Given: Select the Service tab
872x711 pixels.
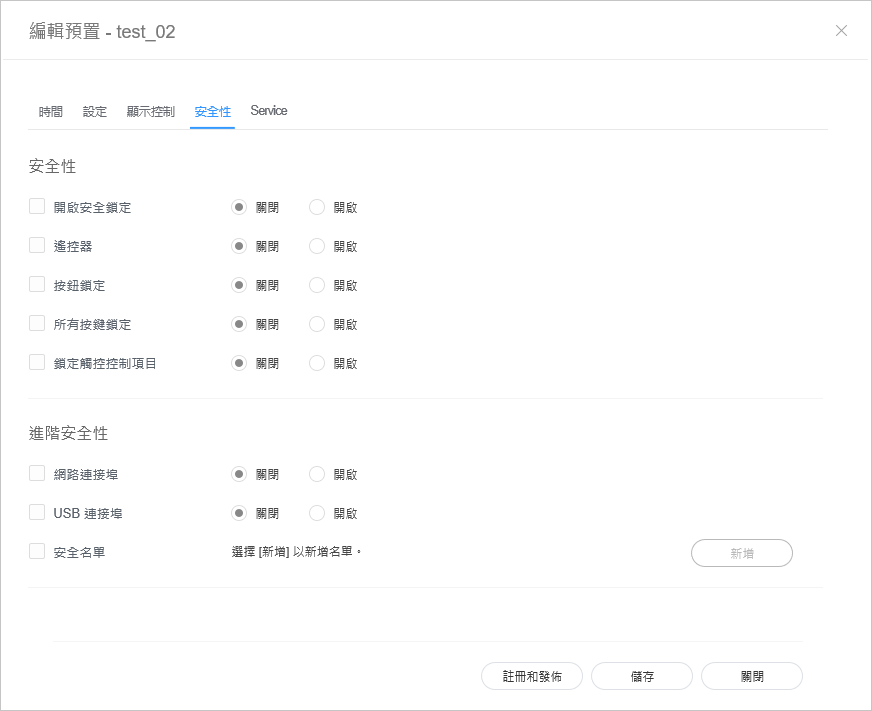Looking at the screenshot, I should [269, 111].
